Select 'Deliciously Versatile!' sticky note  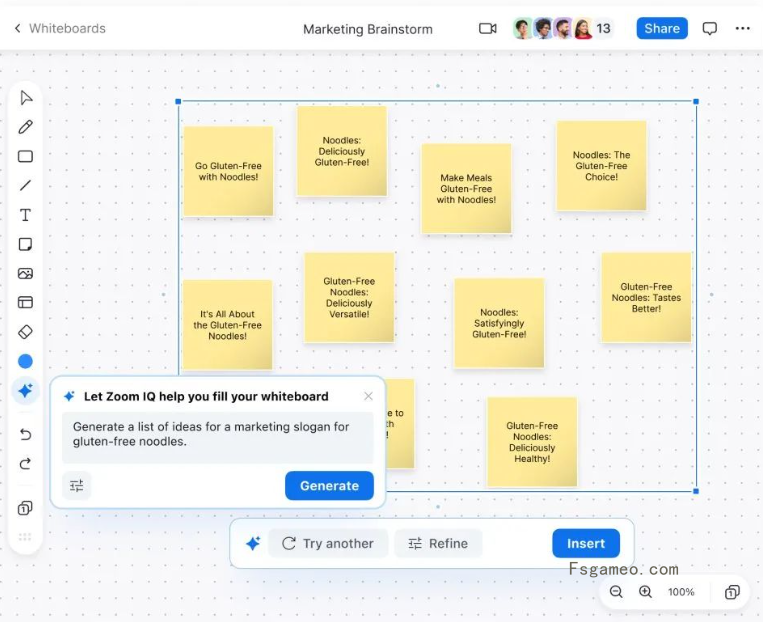[x=349, y=297]
